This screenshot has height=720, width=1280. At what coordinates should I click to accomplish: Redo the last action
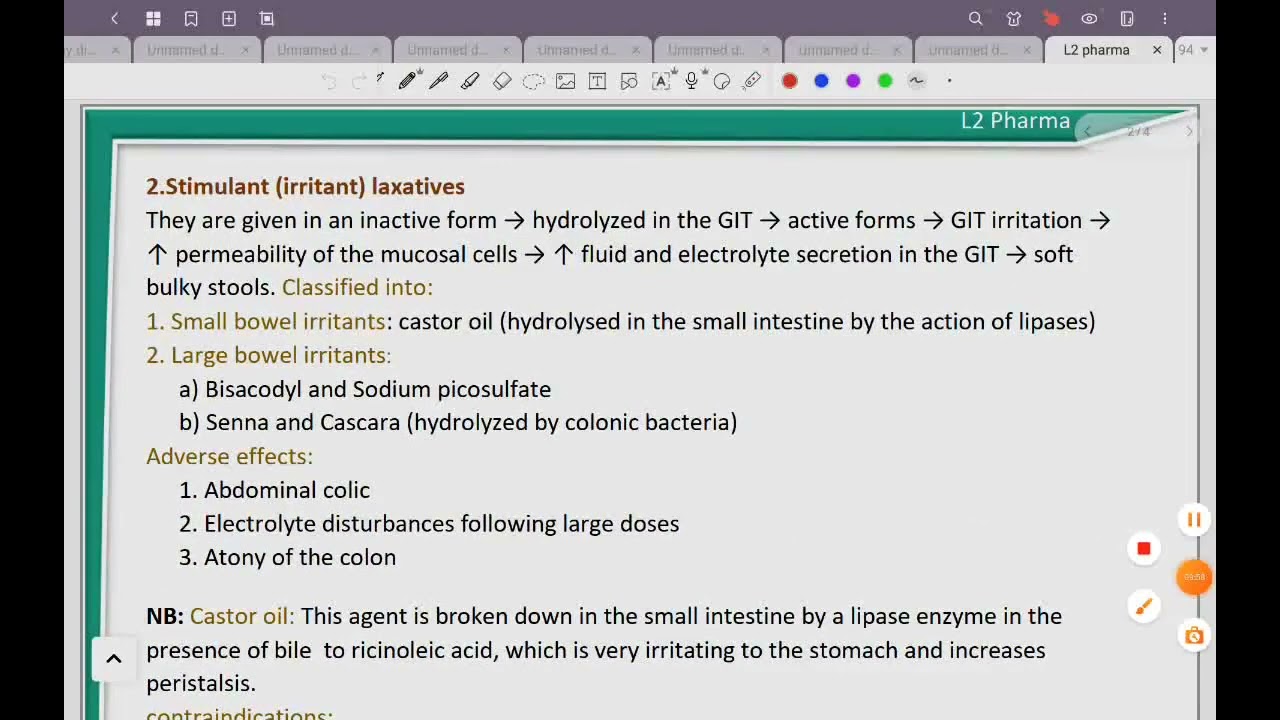(359, 81)
